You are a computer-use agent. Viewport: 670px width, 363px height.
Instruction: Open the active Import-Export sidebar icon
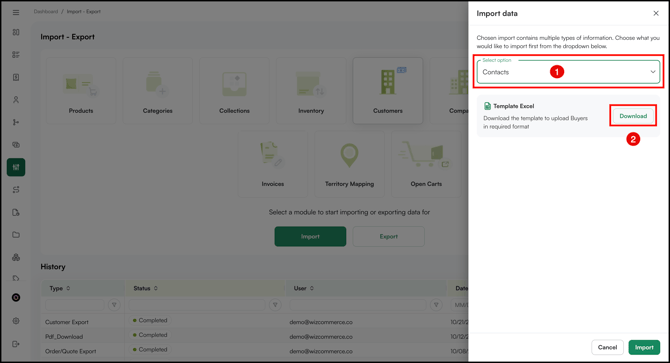point(16,167)
